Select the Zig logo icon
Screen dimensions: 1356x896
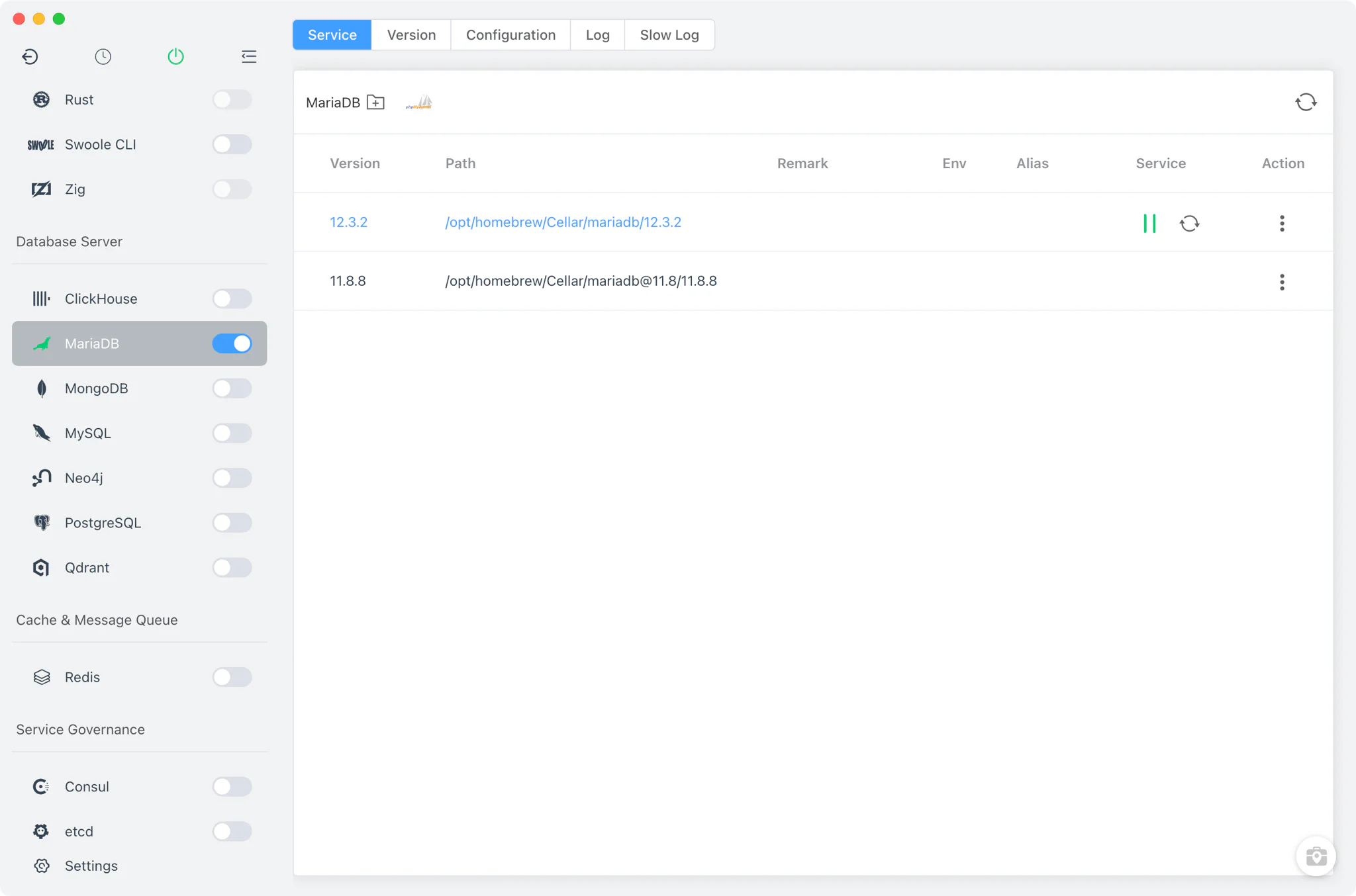point(41,189)
